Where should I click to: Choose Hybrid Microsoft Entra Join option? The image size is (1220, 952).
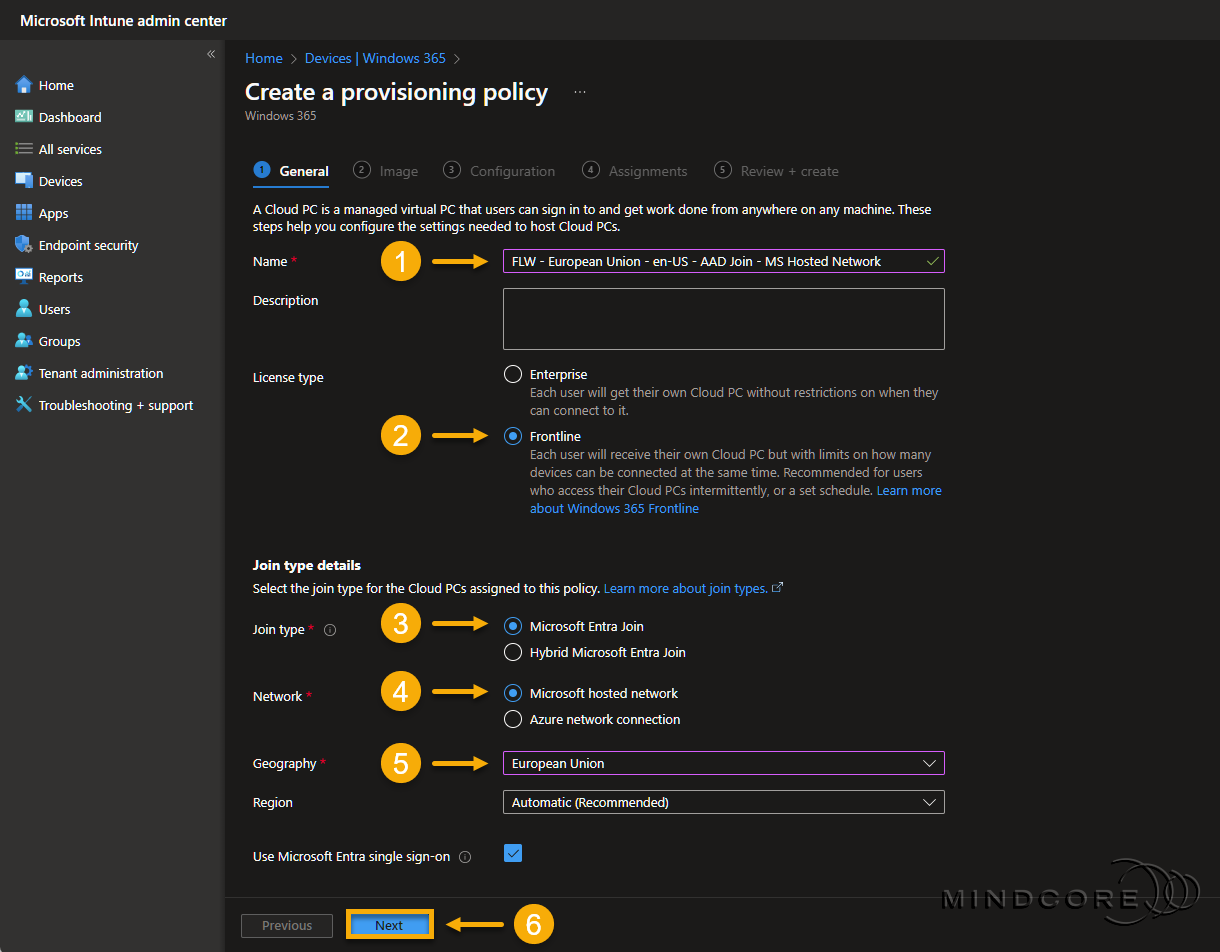[x=513, y=652]
